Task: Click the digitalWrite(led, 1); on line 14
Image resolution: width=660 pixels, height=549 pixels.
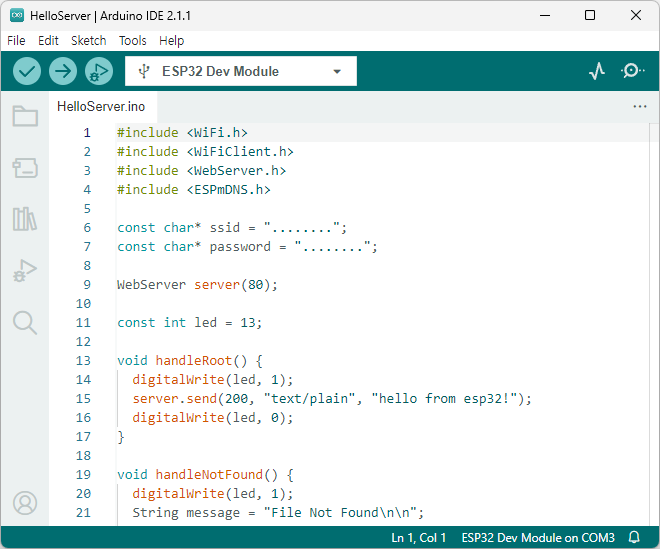Action: pos(213,380)
